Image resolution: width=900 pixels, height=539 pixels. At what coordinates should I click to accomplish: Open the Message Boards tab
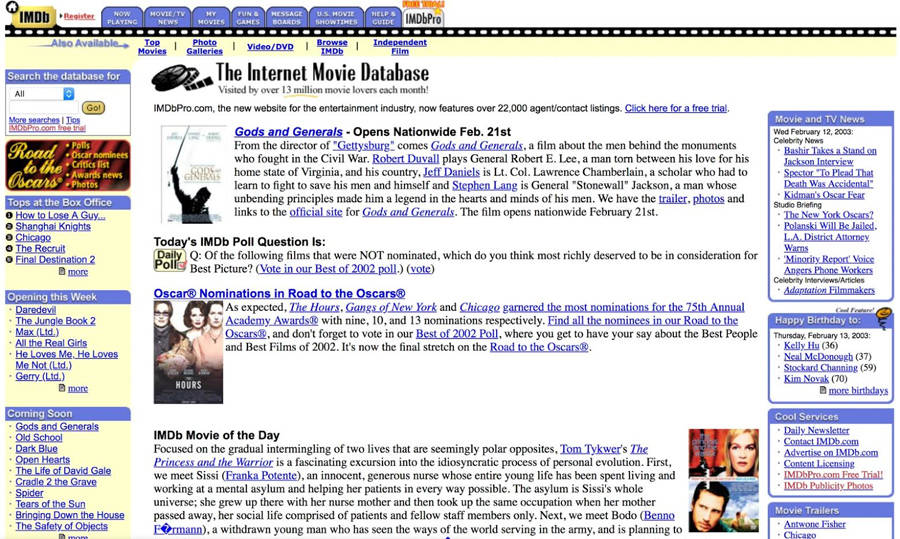(x=286, y=18)
